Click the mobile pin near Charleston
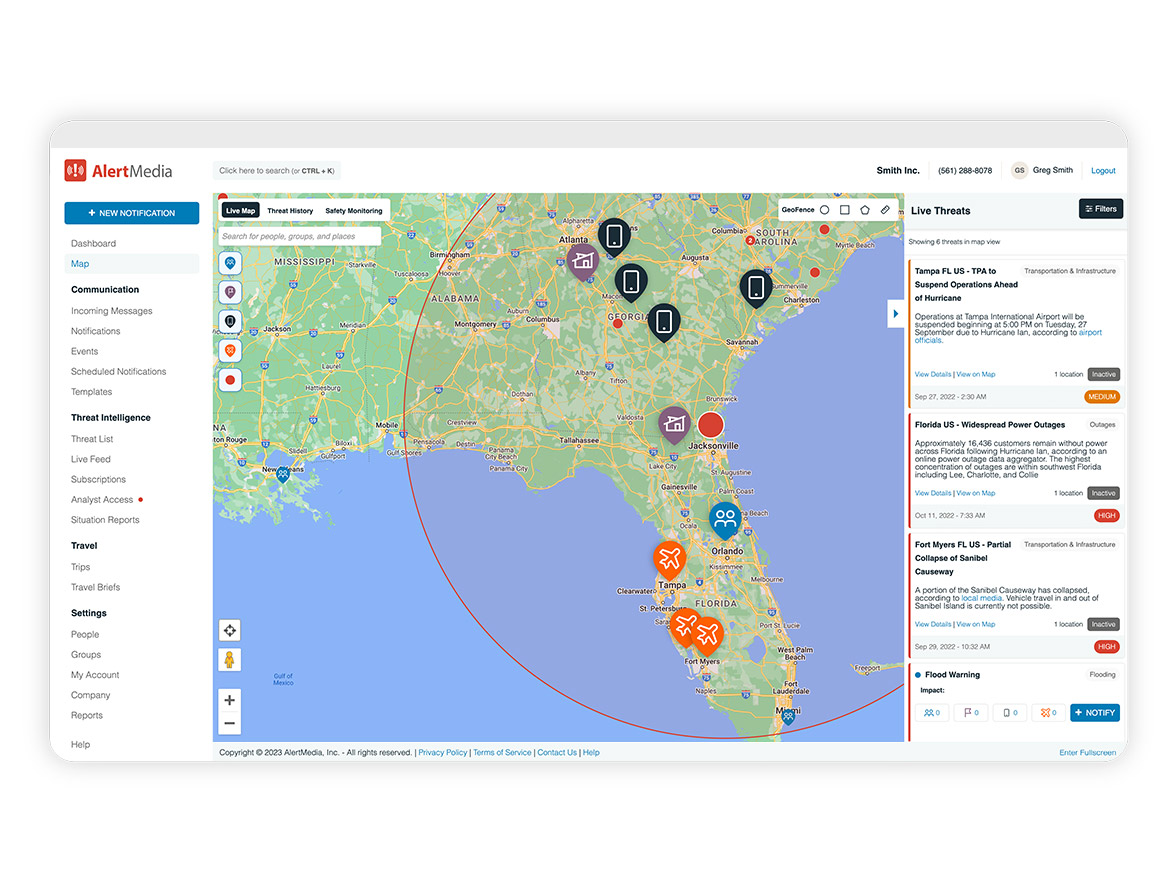 756,287
